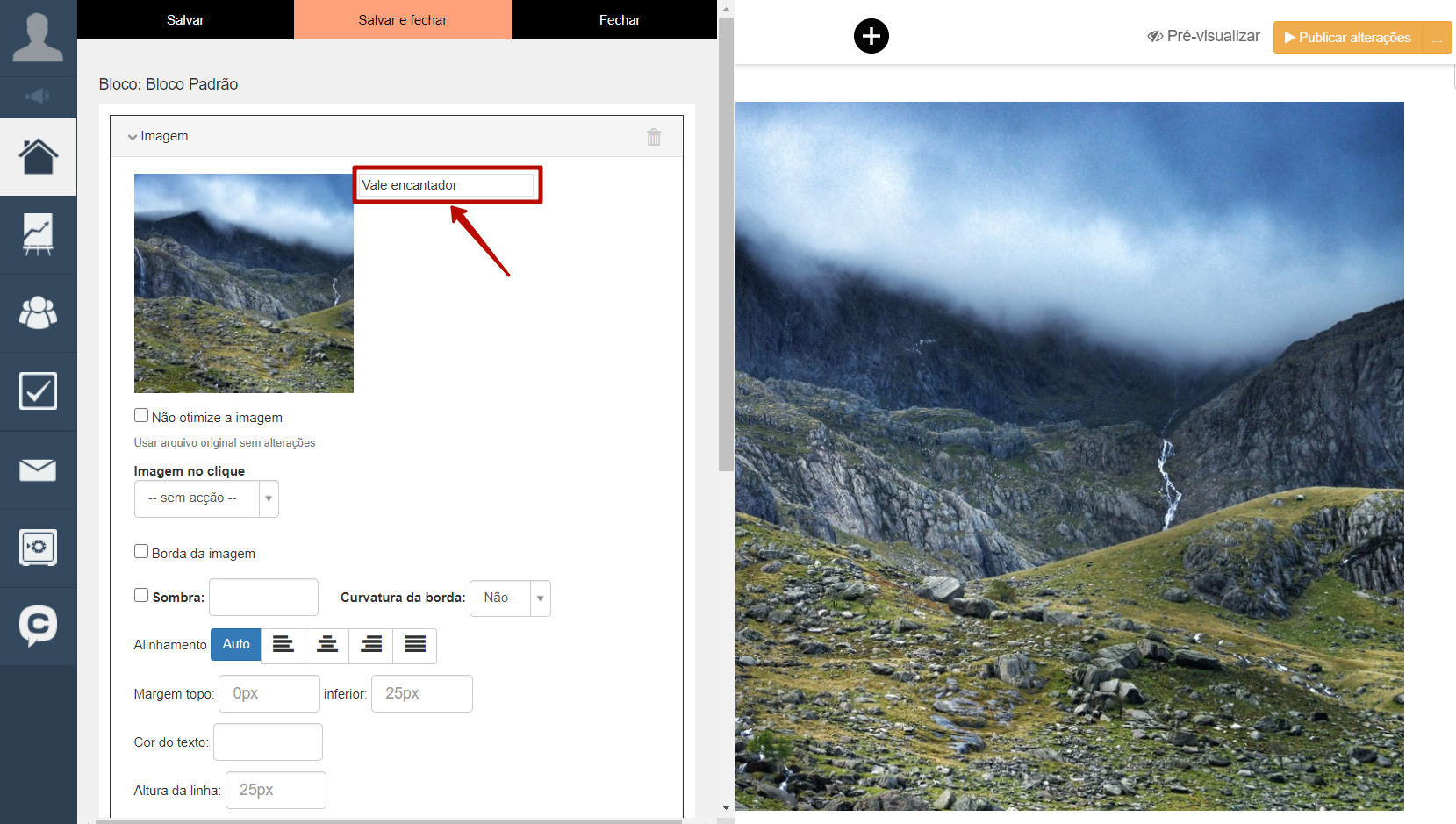Image resolution: width=1456 pixels, height=824 pixels.
Task: Open the 'Curvatura da borda' dropdown
Action: click(x=510, y=598)
